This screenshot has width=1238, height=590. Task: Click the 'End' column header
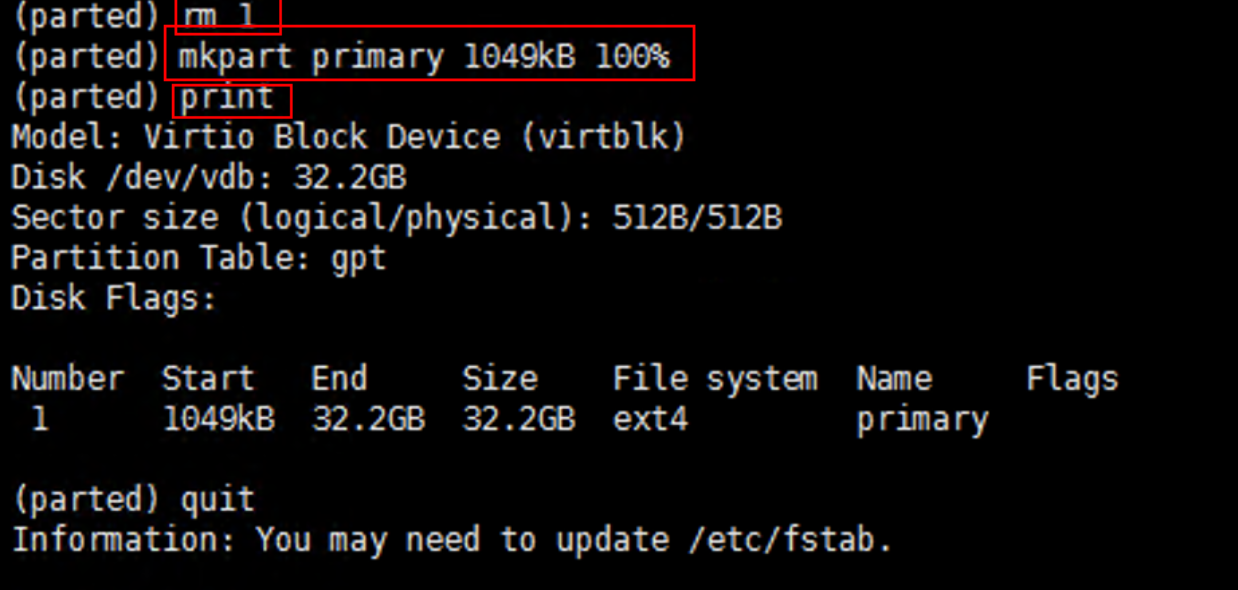[340, 378]
